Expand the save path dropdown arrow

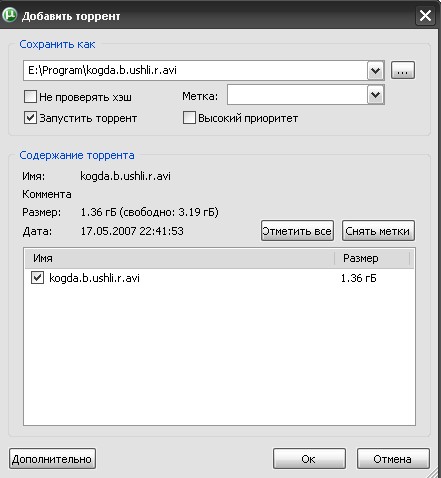pyautogui.click(x=376, y=70)
